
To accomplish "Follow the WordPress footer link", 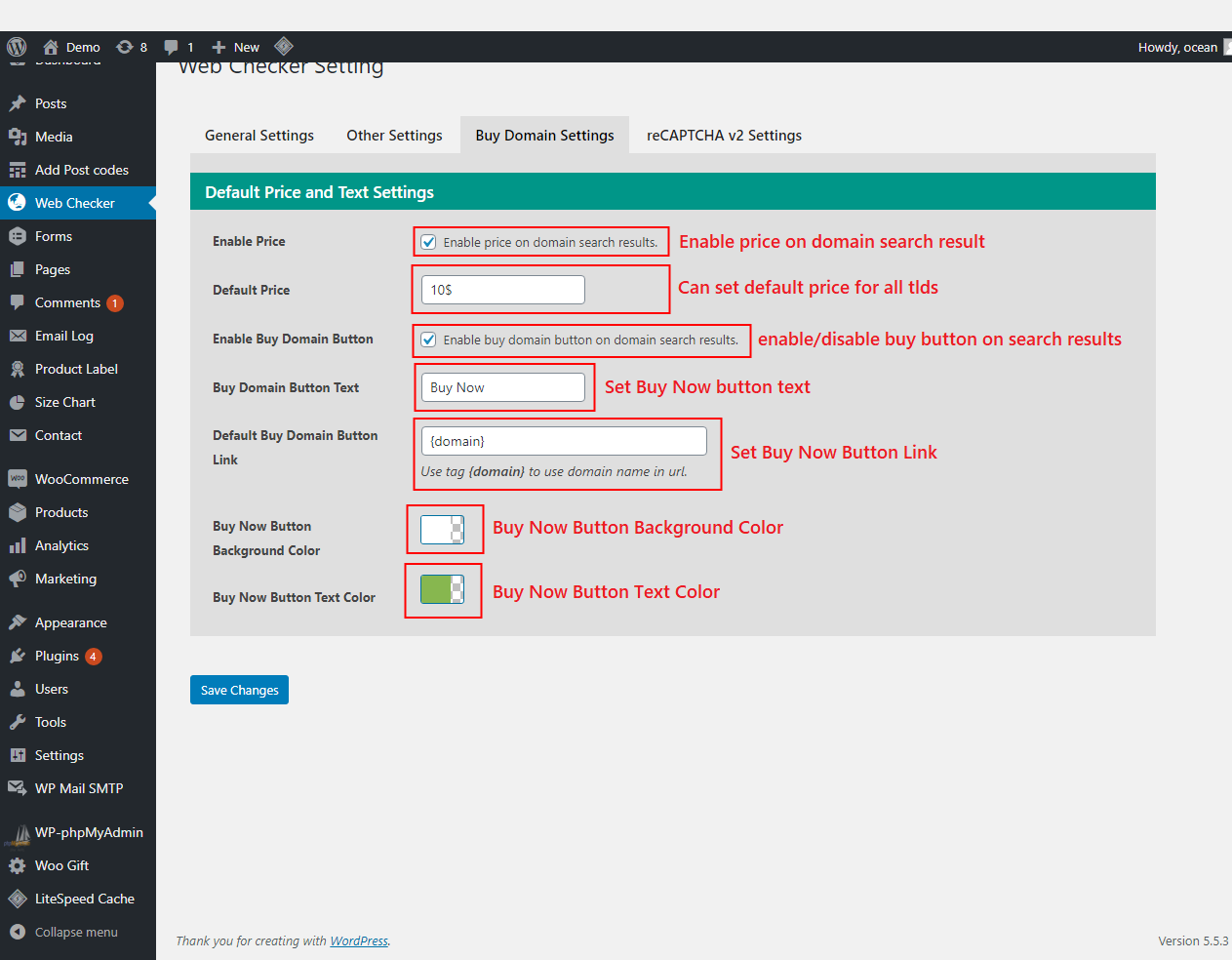I will (358, 940).
